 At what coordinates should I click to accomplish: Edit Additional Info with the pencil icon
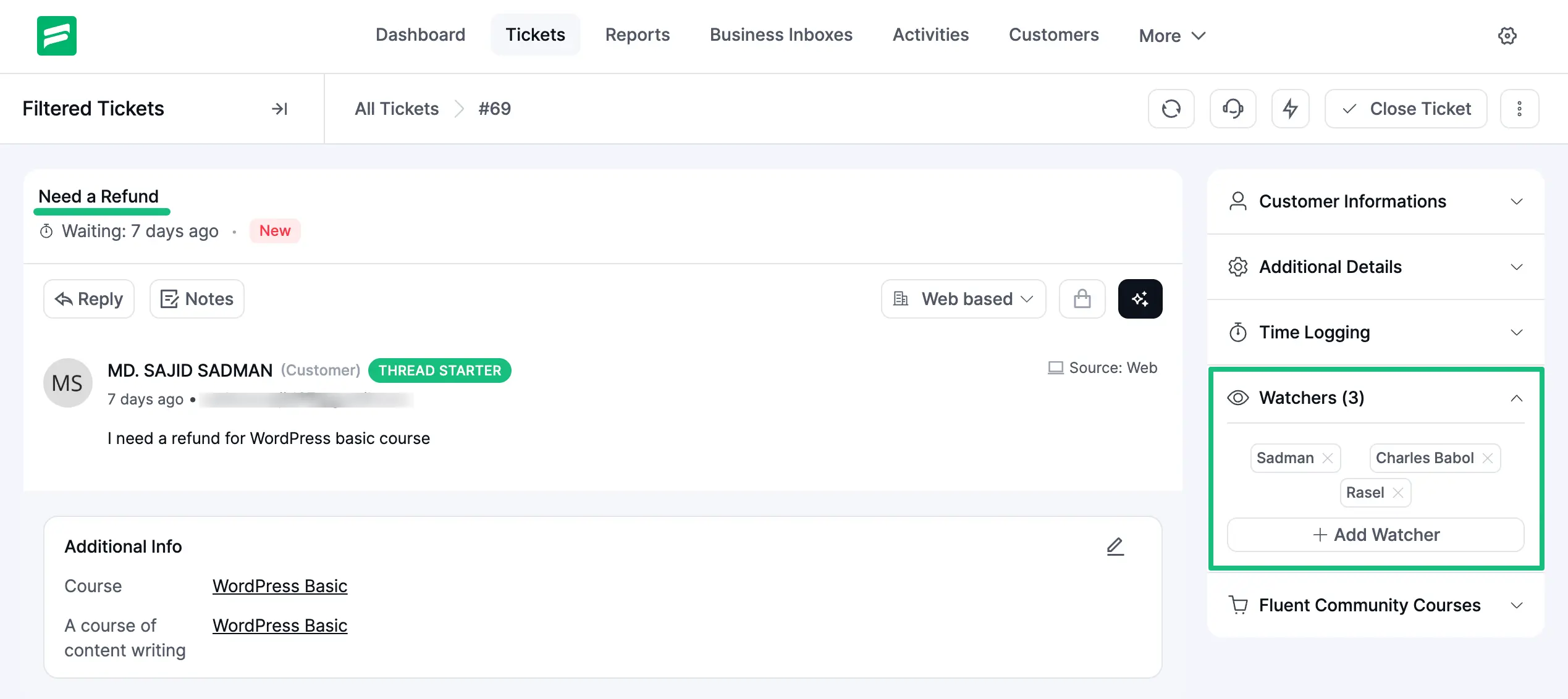click(x=1115, y=546)
